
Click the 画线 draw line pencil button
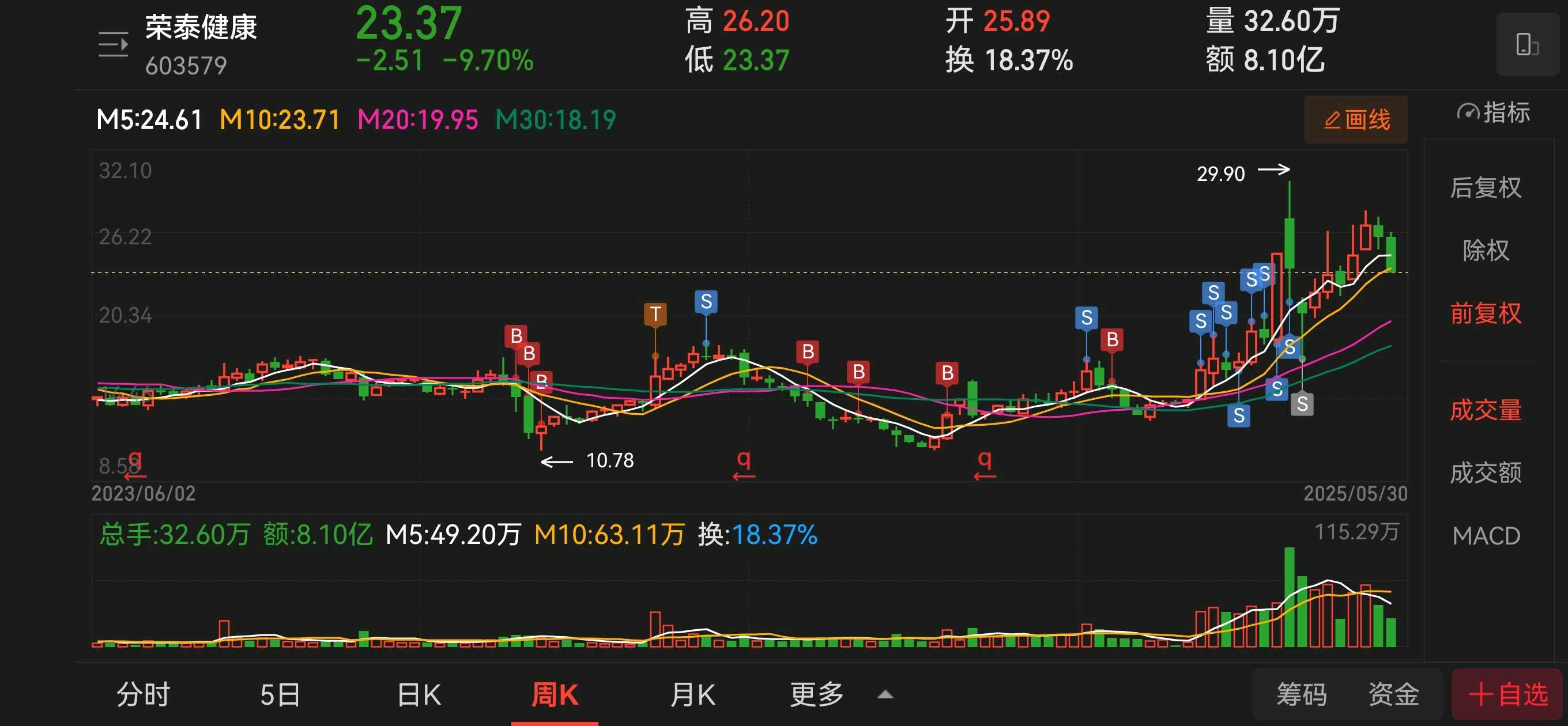[1356, 119]
